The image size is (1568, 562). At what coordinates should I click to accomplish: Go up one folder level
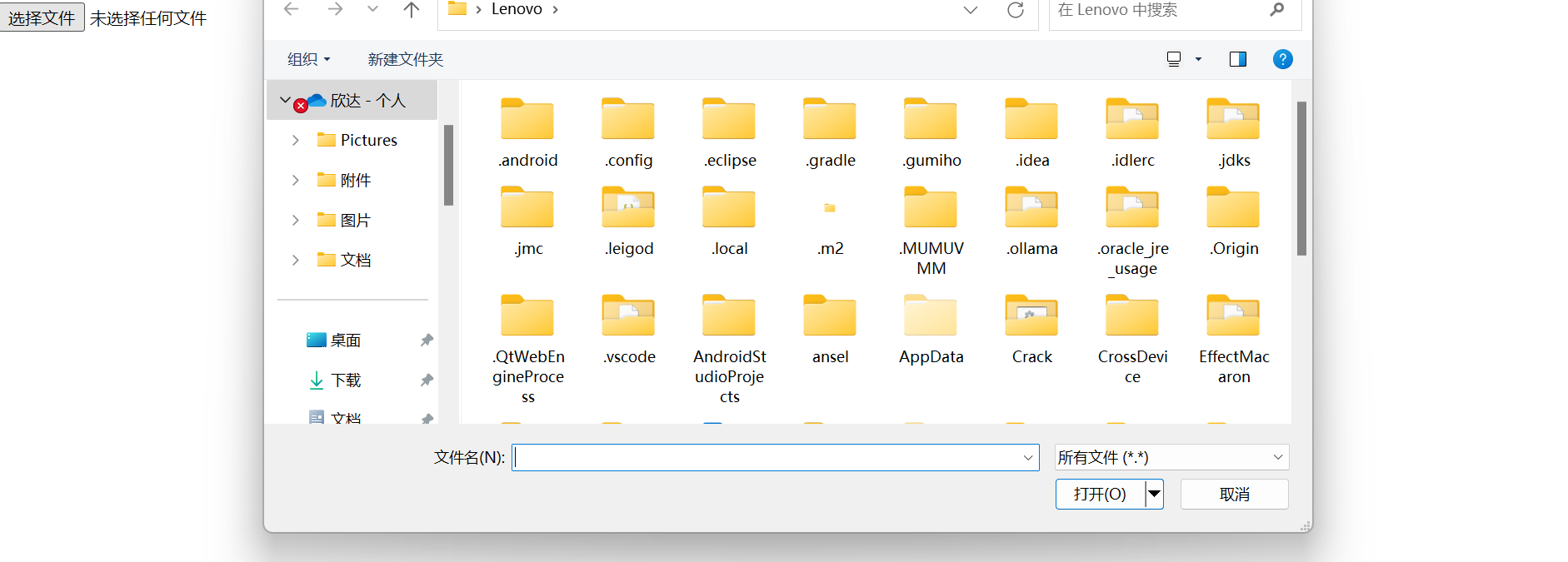point(412,10)
